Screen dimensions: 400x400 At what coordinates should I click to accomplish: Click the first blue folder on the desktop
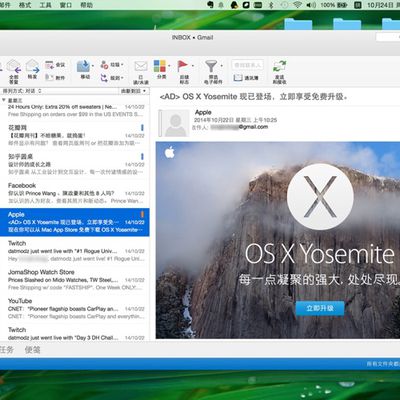pyautogui.click(x=298, y=24)
